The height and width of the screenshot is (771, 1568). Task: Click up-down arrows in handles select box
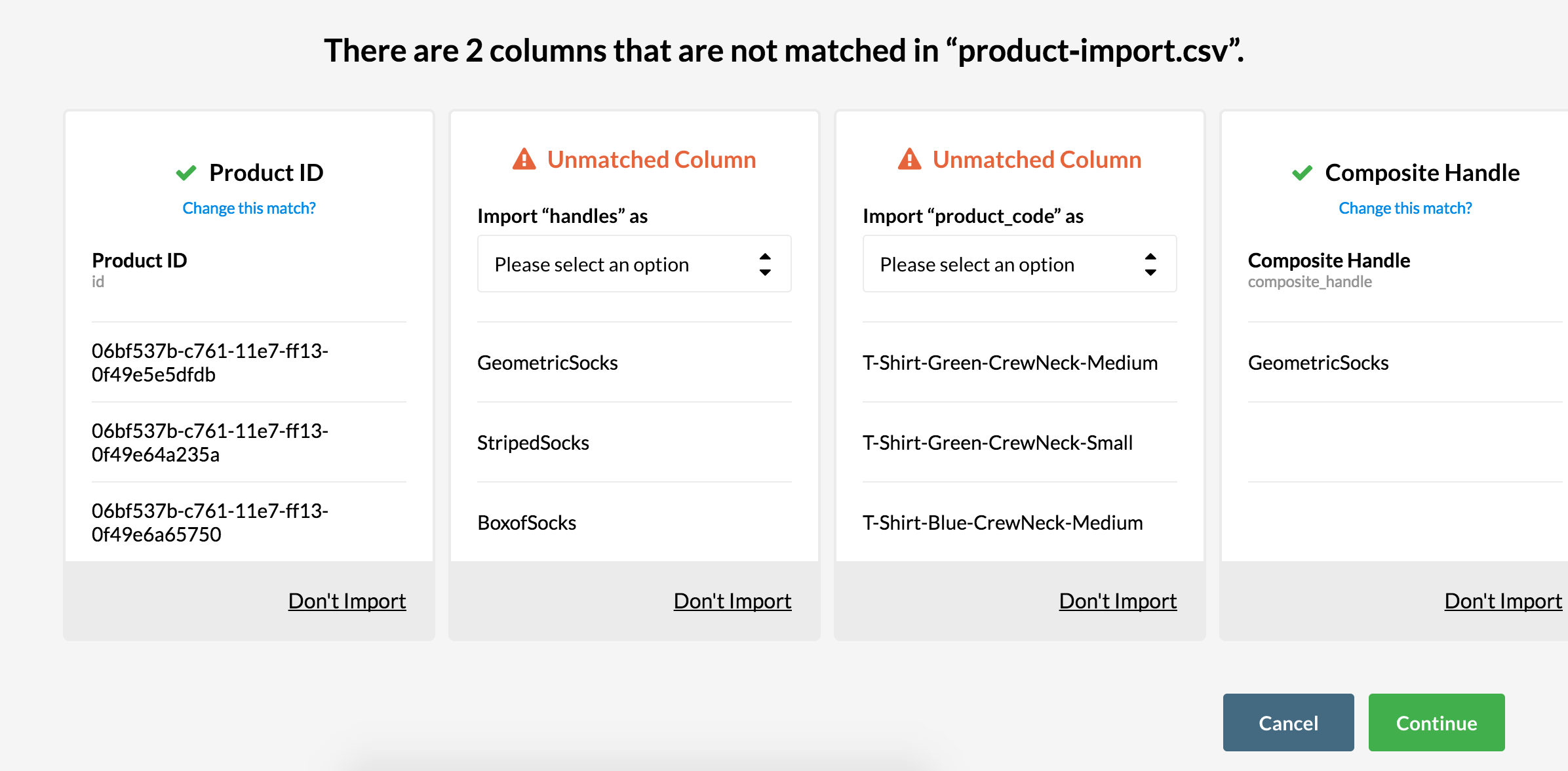[x=765, y=264]
